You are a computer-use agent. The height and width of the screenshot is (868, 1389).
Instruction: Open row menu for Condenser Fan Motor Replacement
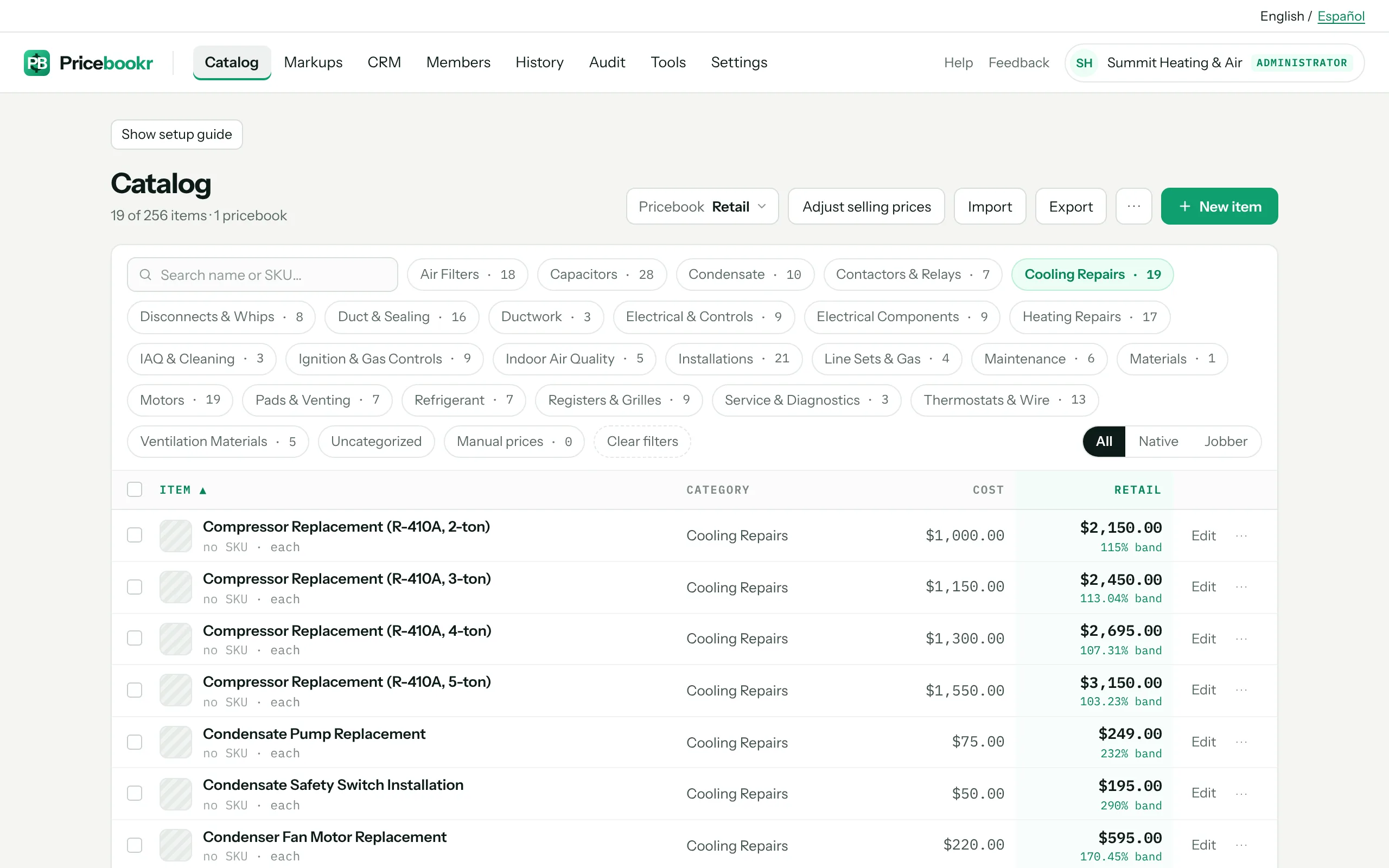pyautogui.click(x=1241, y=845)
